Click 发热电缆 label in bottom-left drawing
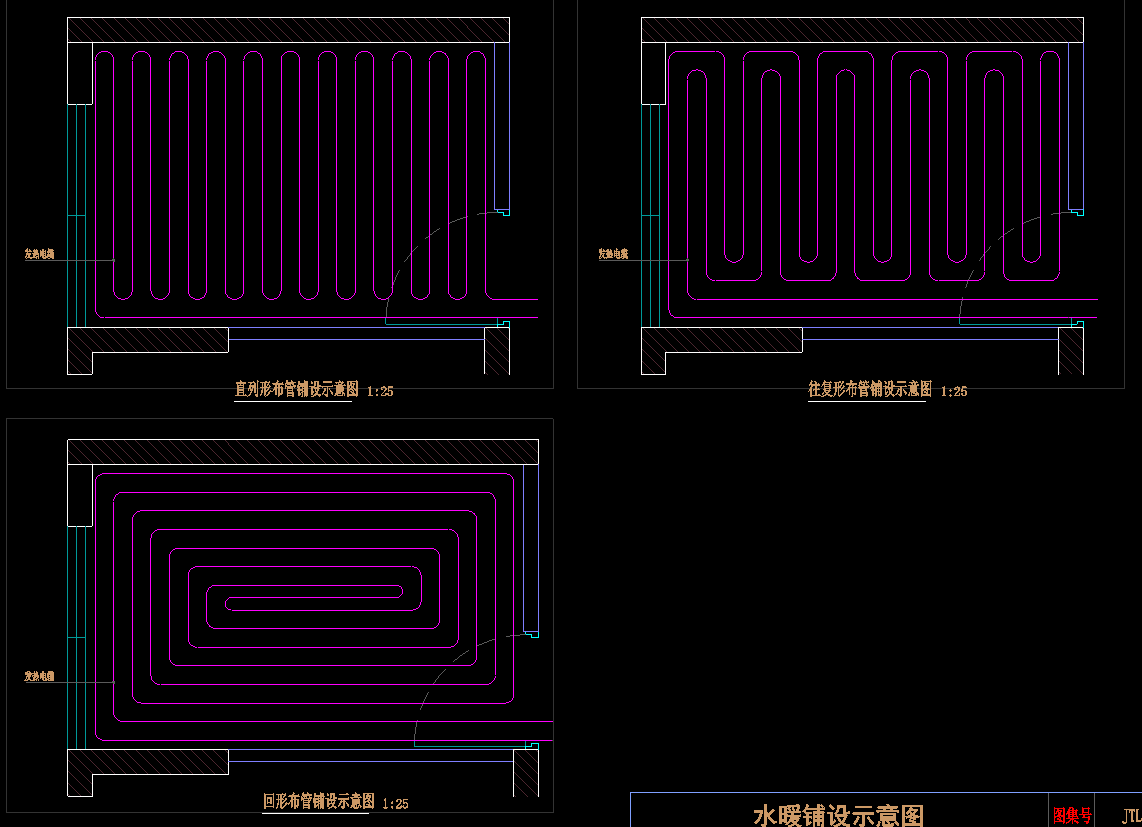The height and width of the screenshot is (827, 1142). click(x=40, y=677)
